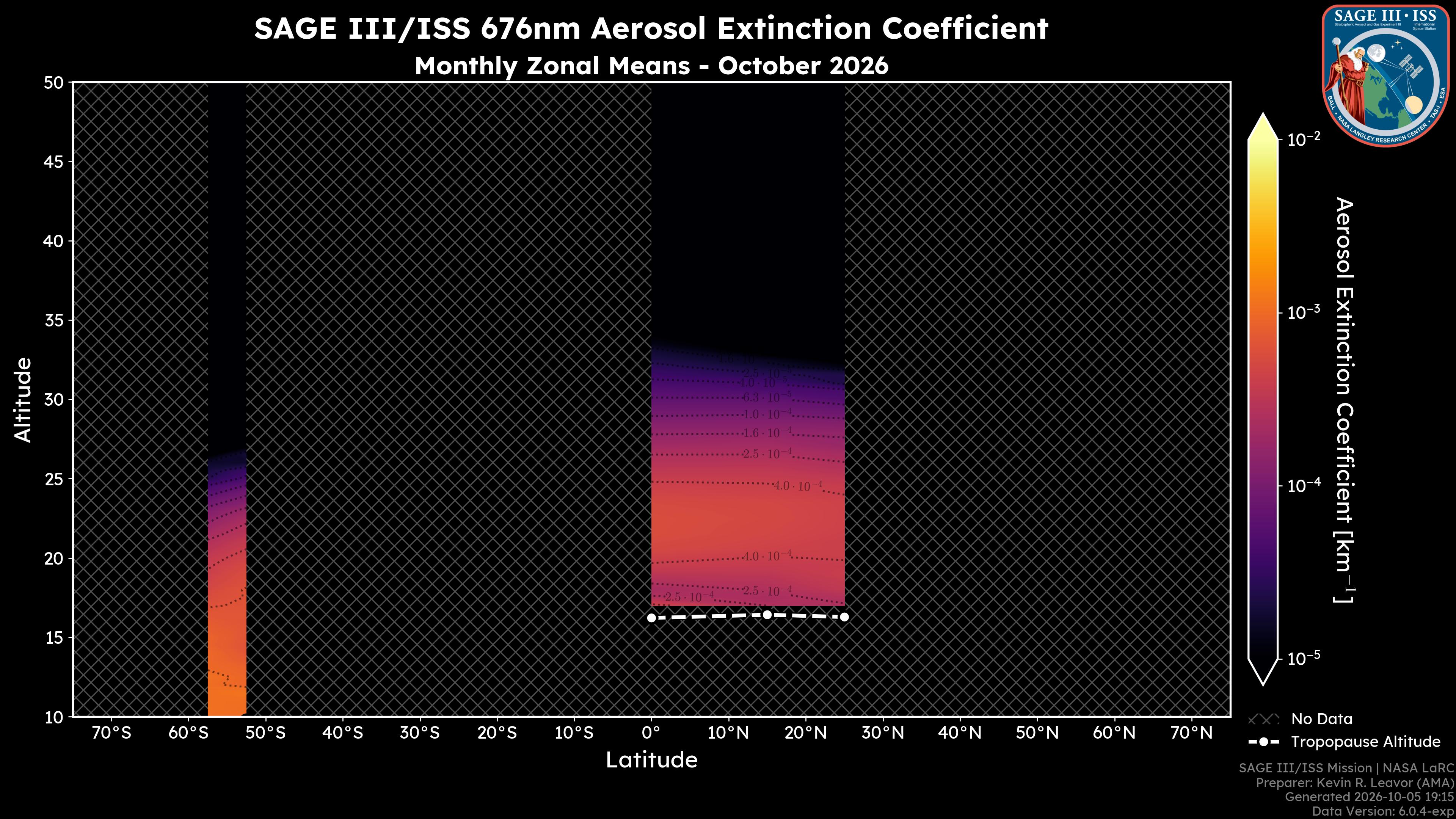Click the subtitle 'Monthly Zonal Means - October 2026'
Screen dimensions: 1456x819
(x=651, y=66)
